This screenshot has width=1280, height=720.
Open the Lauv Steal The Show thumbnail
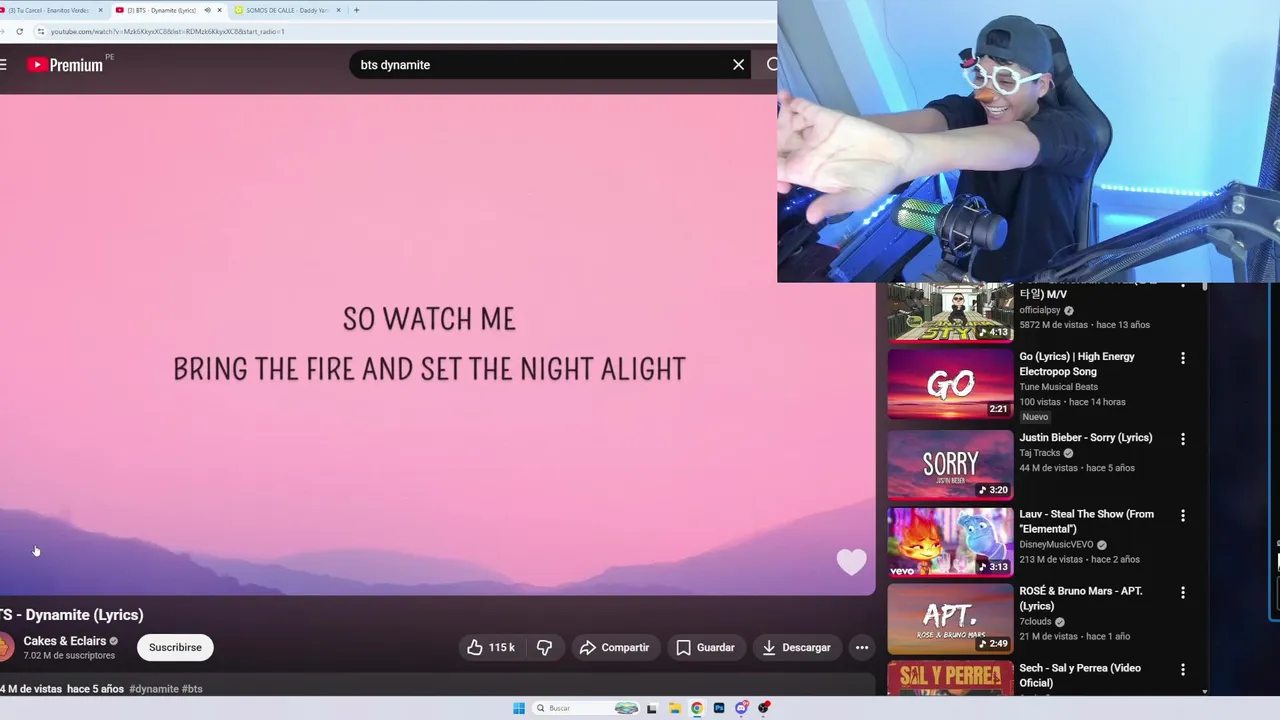[950, 542]
